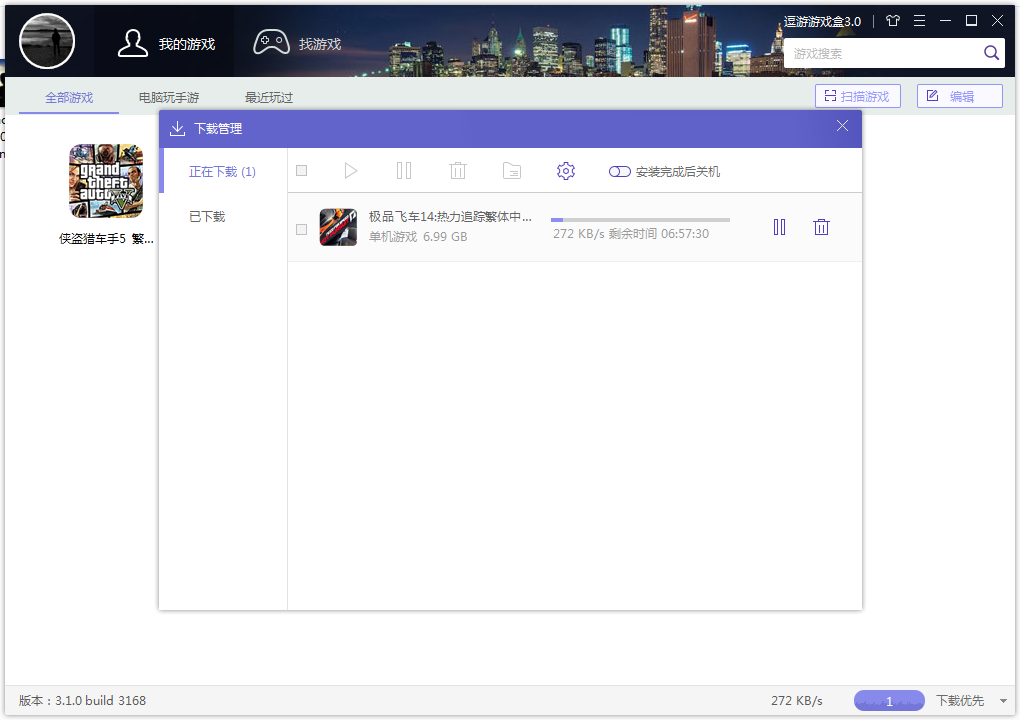Open the 下载优先 dropdown
Viewport: 1020px width, 720px height.
[x=972, y=700]
